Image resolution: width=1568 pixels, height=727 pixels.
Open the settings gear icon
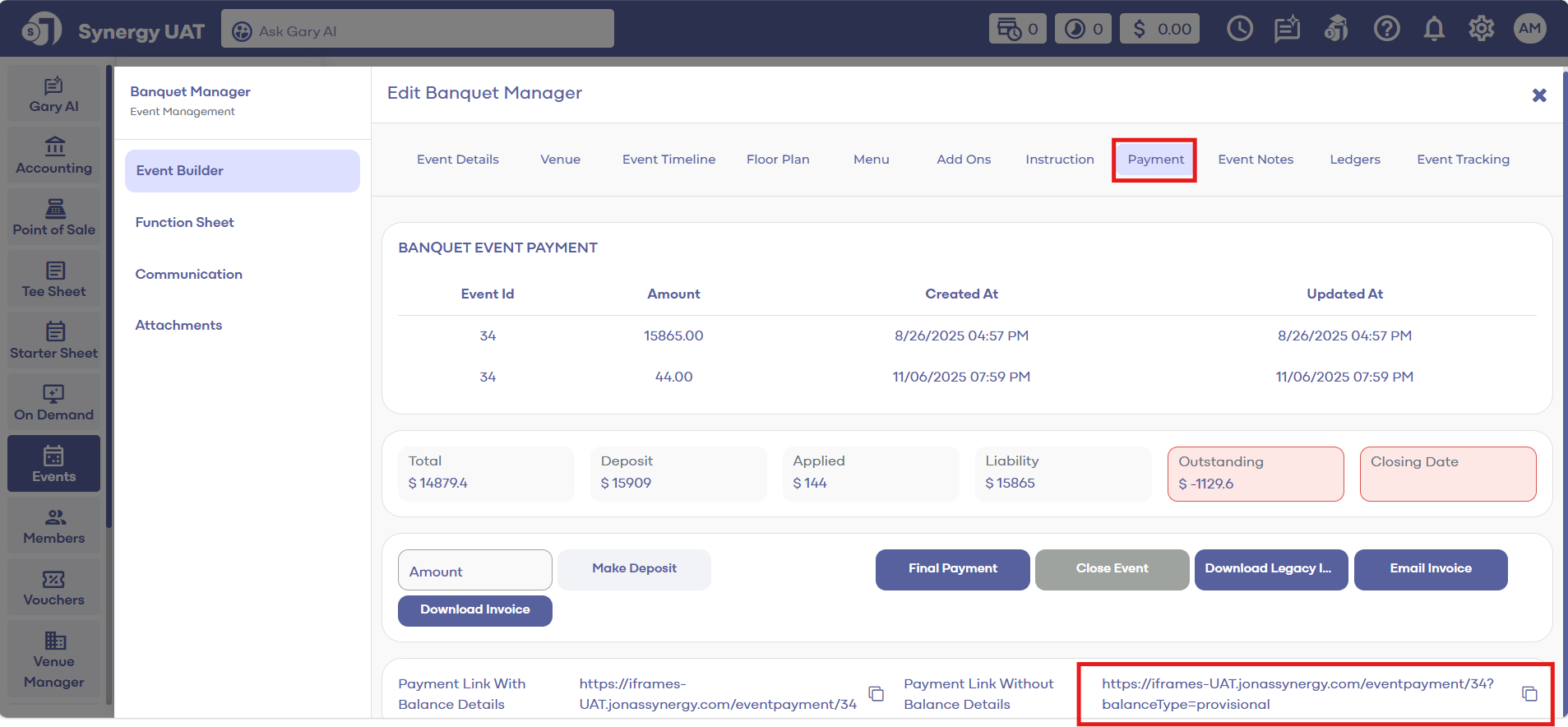tap(1481, 30)
